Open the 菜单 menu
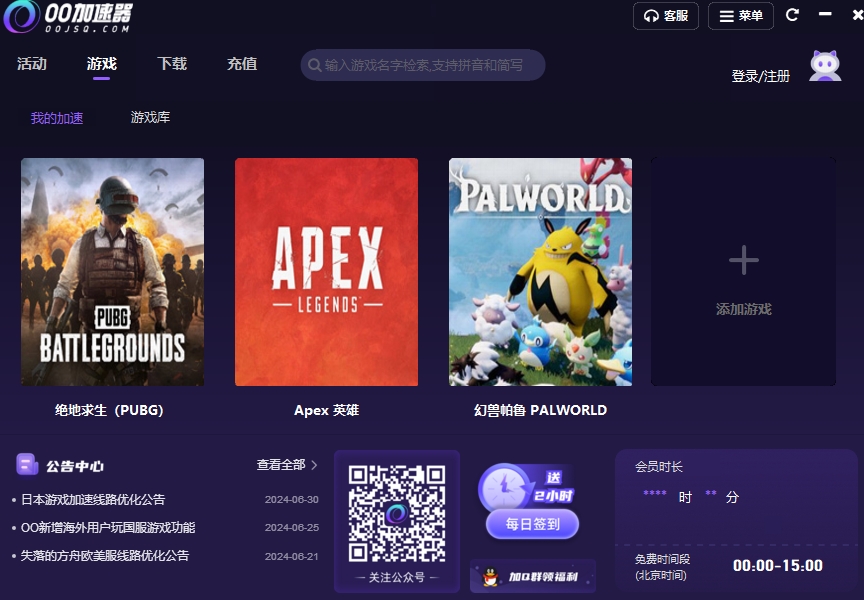Screen dimensions: 864x600 click(741, 16)
